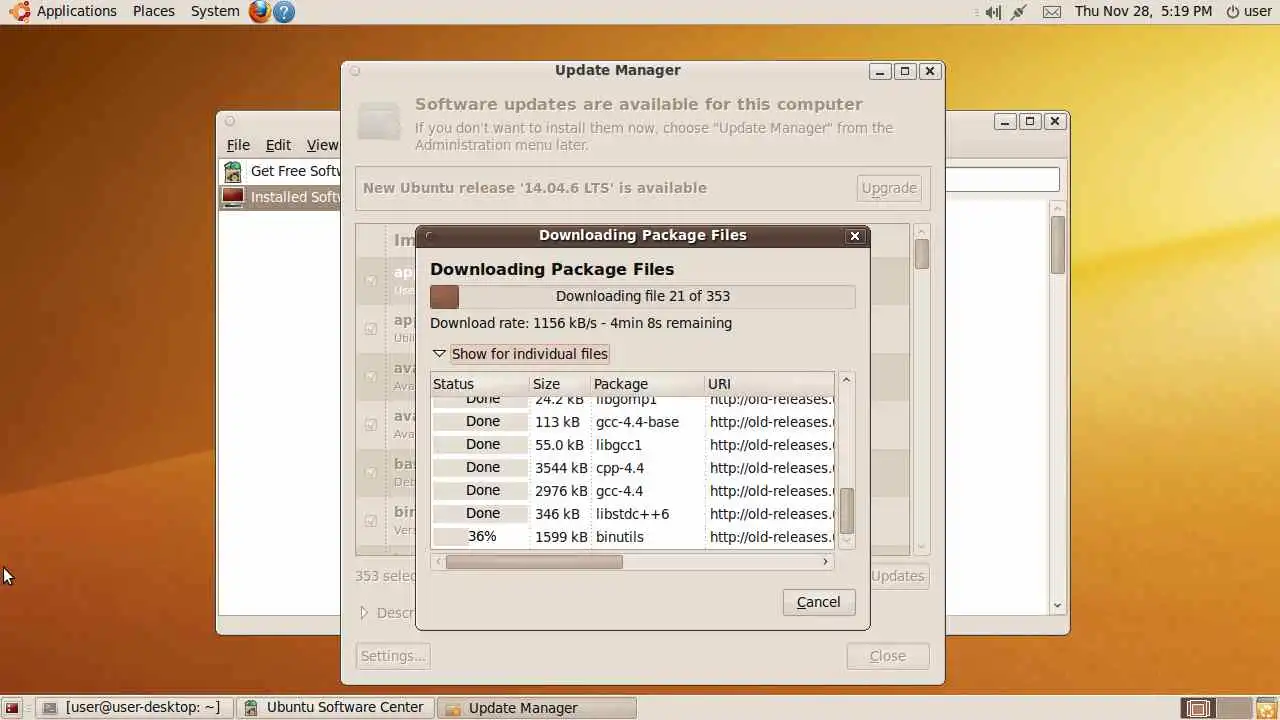Open the user power session menu
This screenshot has height=720, width=1280.
(1248, 11)
